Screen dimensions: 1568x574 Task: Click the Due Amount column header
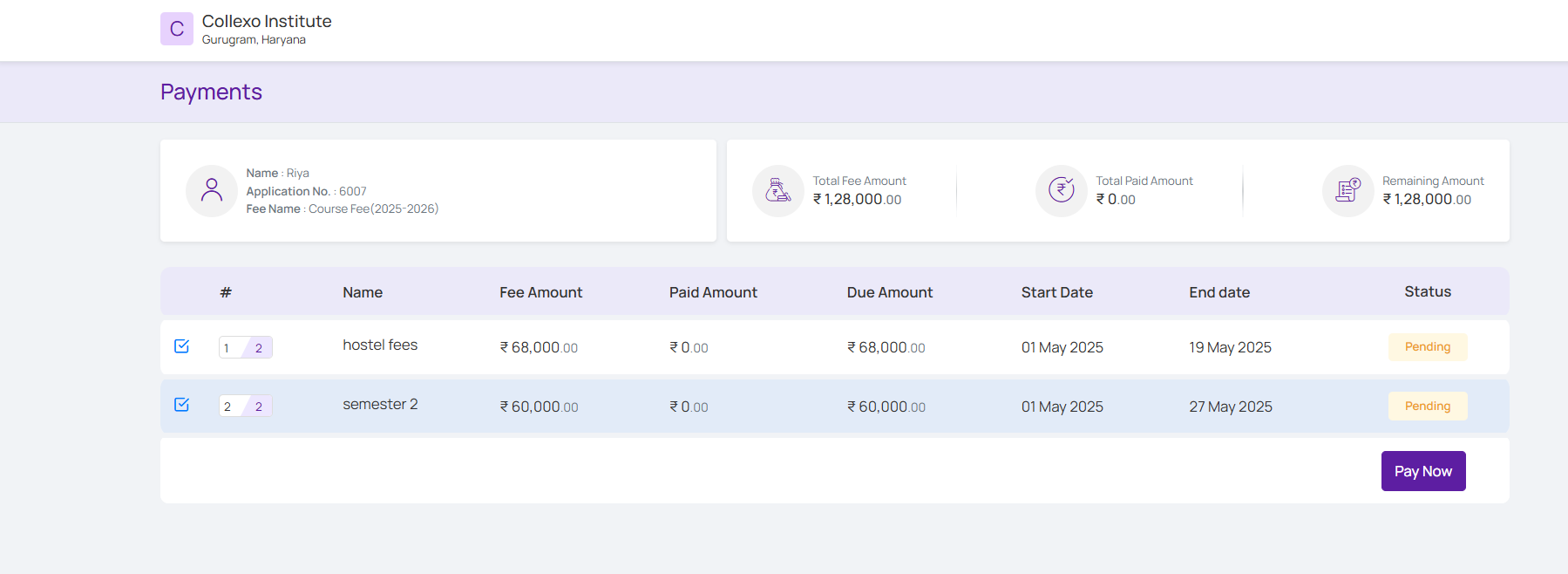(889, 293)
